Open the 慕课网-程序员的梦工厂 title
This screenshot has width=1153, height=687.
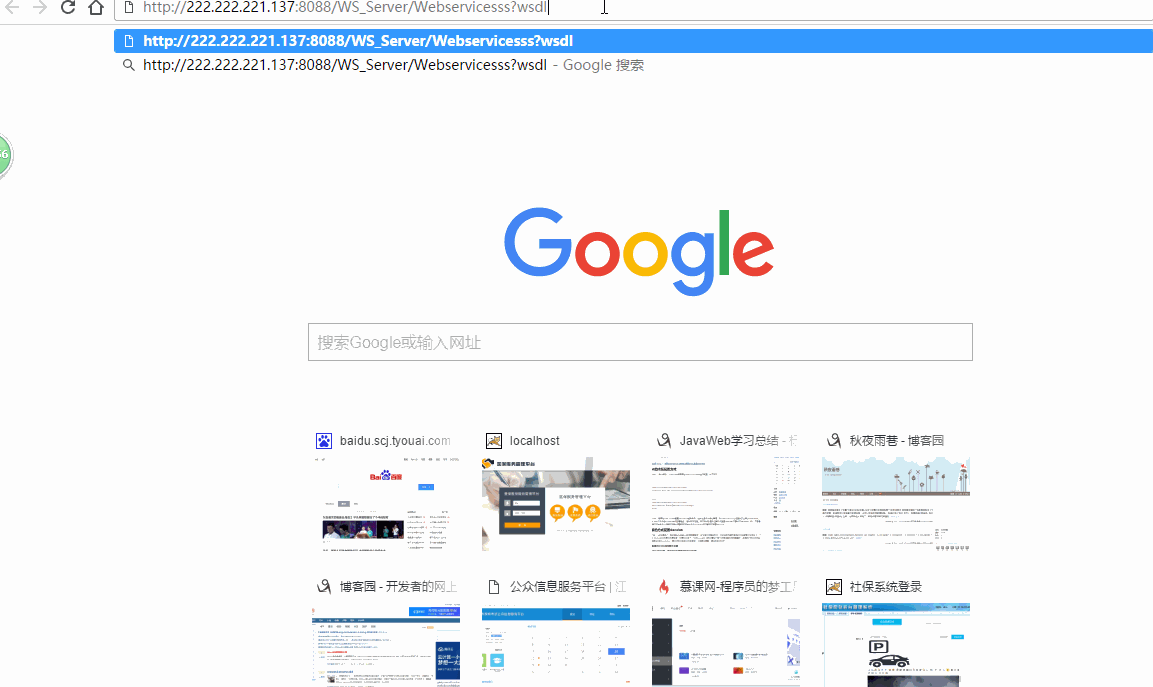point(738,586)
